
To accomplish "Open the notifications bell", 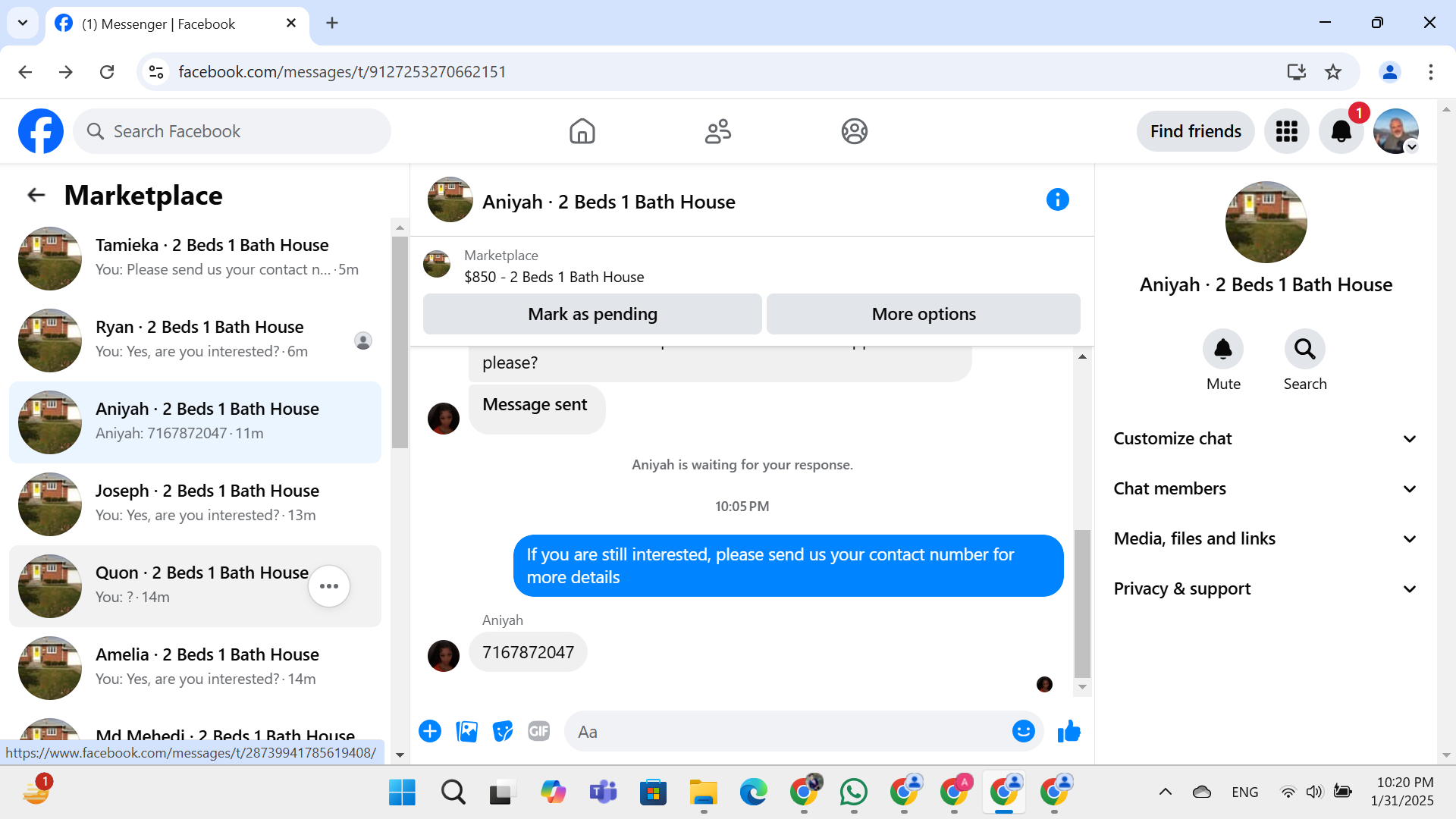I will point(1341,131).
